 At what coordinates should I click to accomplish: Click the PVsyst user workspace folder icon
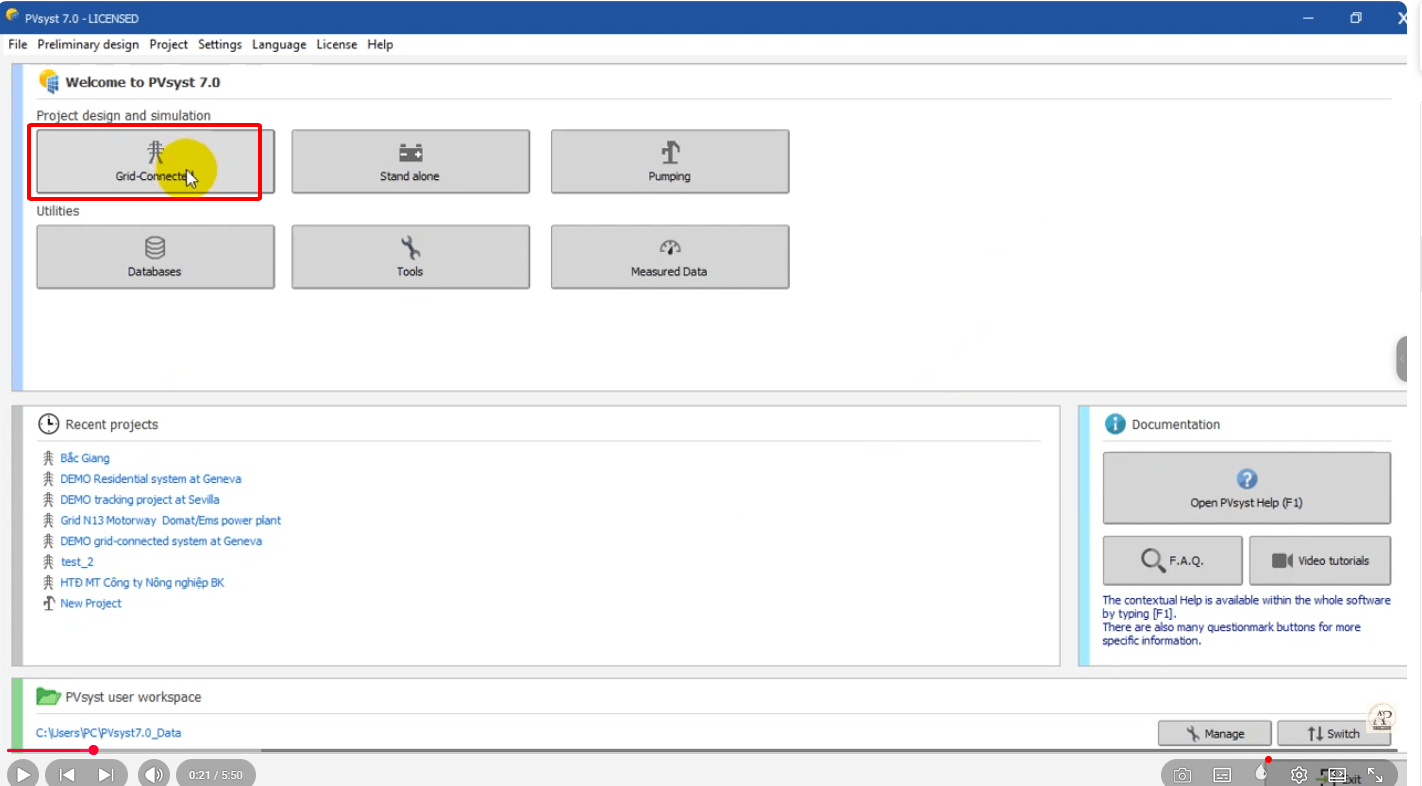tap(48, 696)
